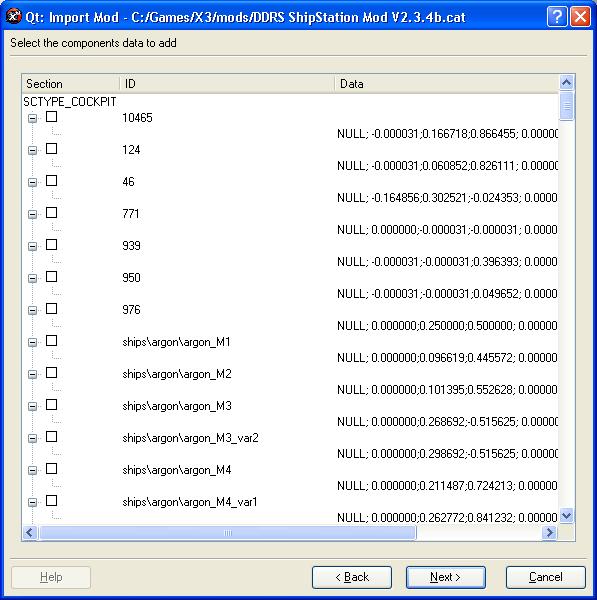Collapse the 771 tree node
The image size is (597, 600).
tap(33, 214)
